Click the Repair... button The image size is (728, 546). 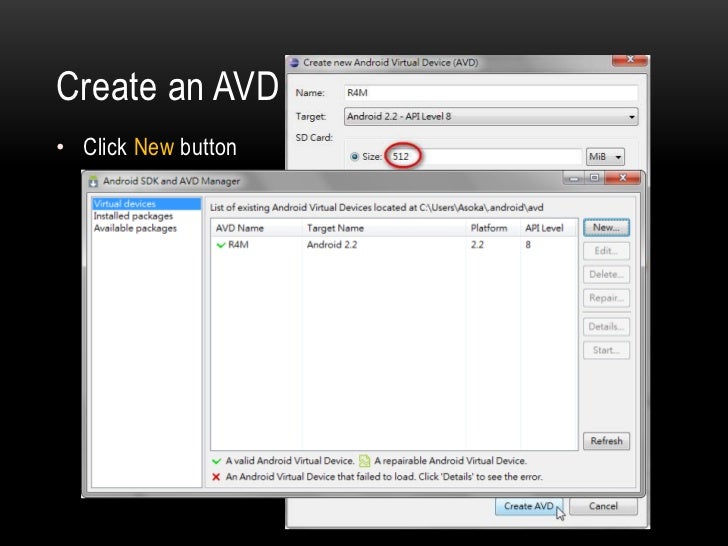pos(606,298)
